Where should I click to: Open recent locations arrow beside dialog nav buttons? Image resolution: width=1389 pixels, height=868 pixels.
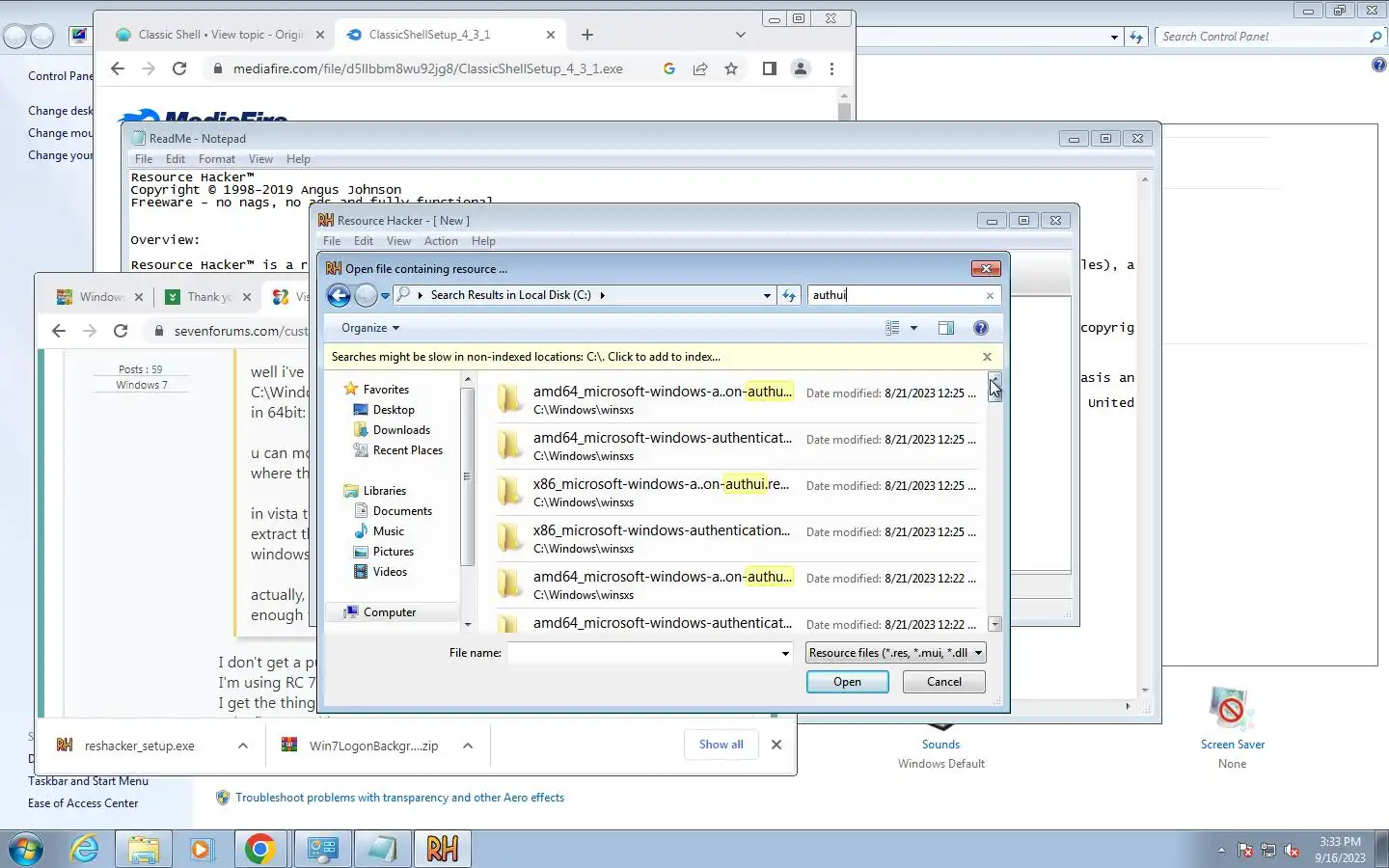[385, 295]
